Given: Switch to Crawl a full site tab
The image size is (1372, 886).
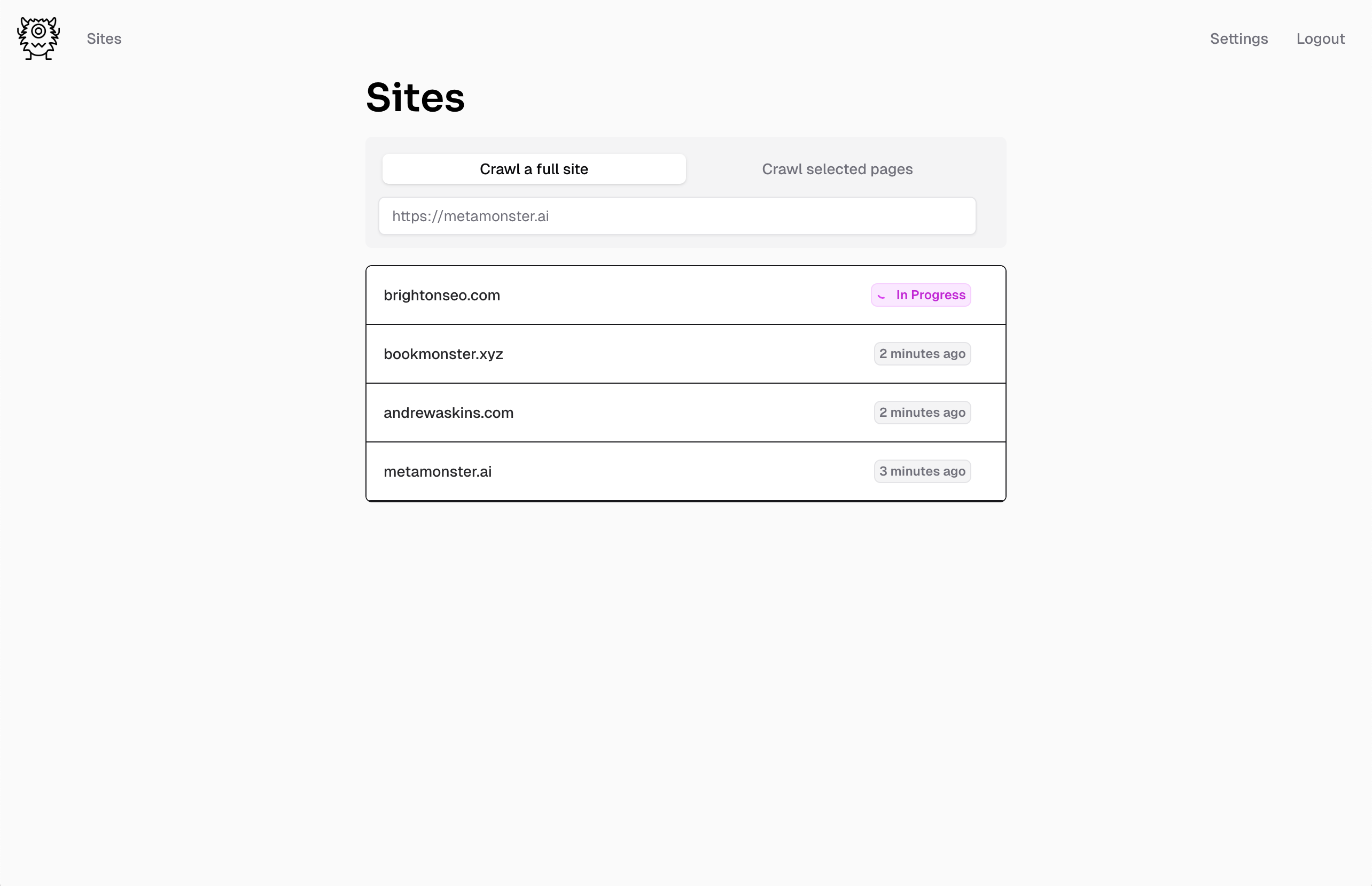Looking at the screenshot, I should (x=534, y=168).
